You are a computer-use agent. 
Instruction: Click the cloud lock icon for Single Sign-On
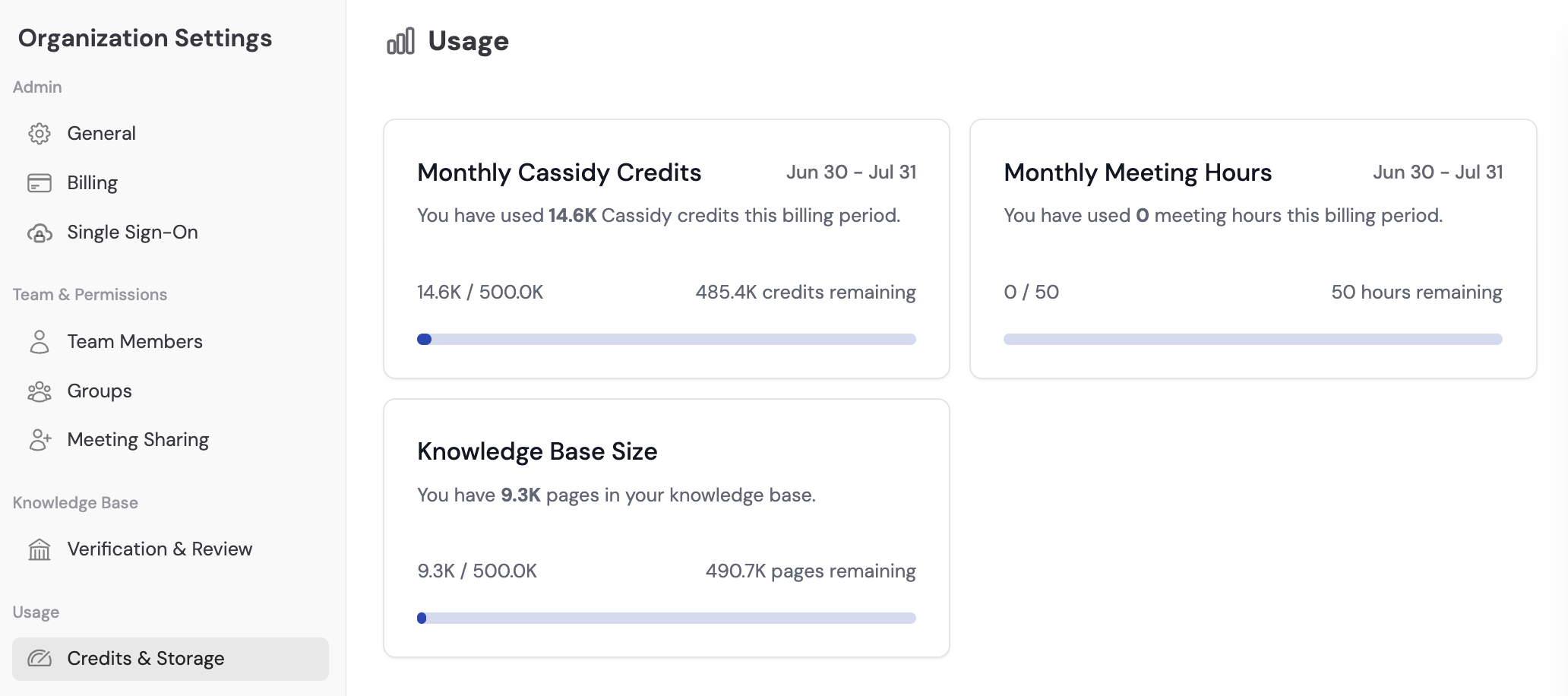click(x=40, y=233)
